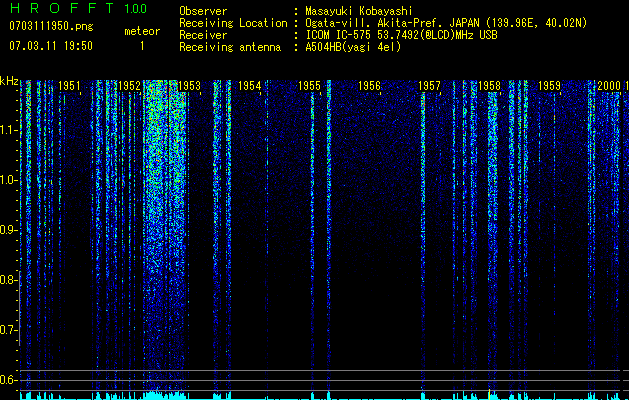Click the 2000 time marker
Viewport: 629px width, 400px height.
point(609,85)
